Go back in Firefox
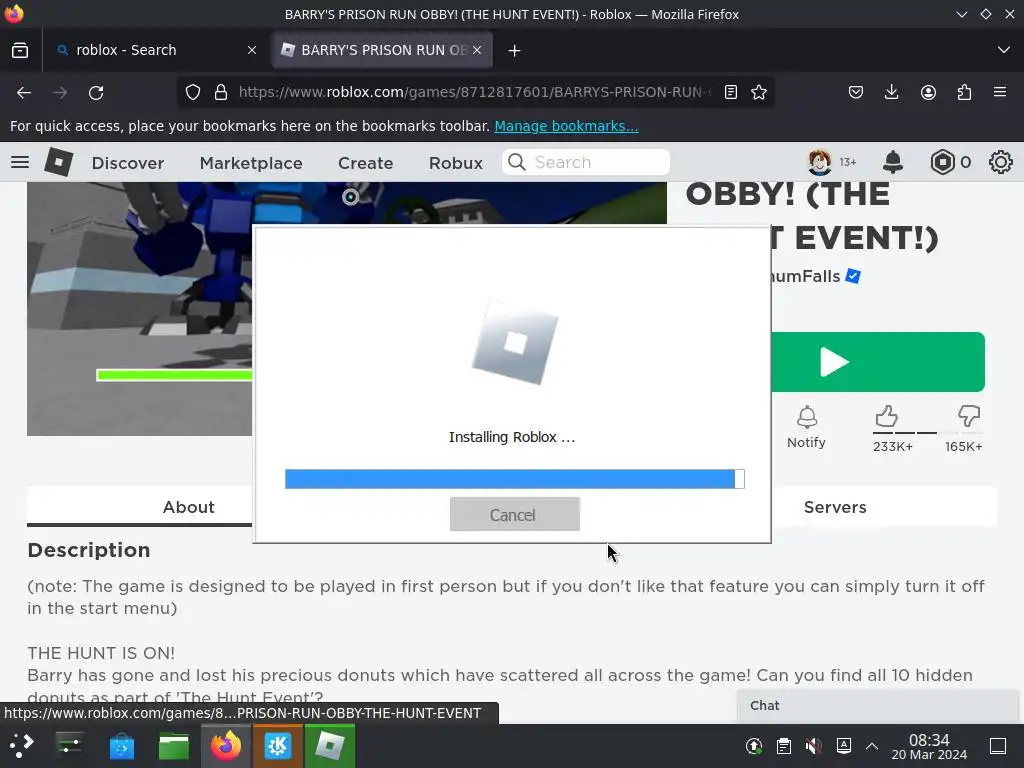Image resolution: width=1024 pixels, height=768 pixels. tap(24, 93)
